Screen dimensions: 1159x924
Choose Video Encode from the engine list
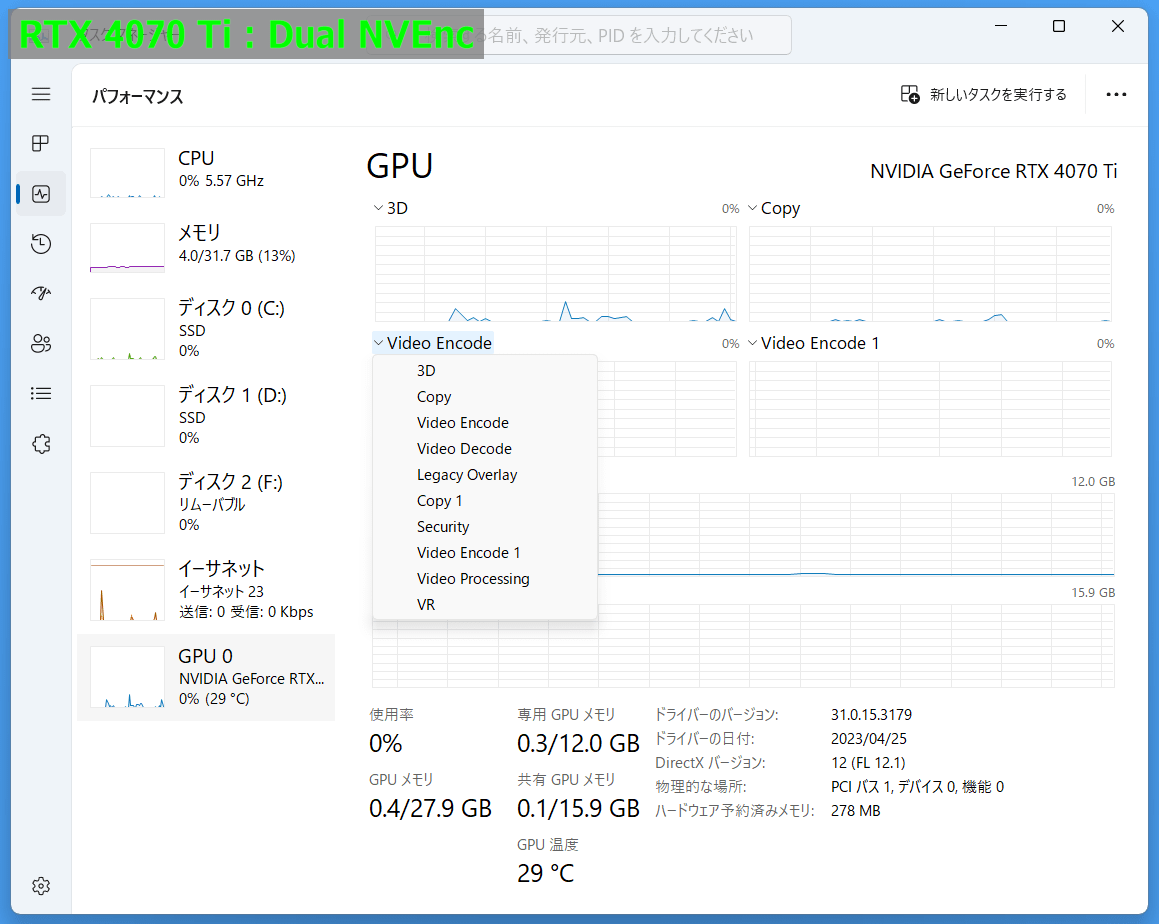[485, 423]
